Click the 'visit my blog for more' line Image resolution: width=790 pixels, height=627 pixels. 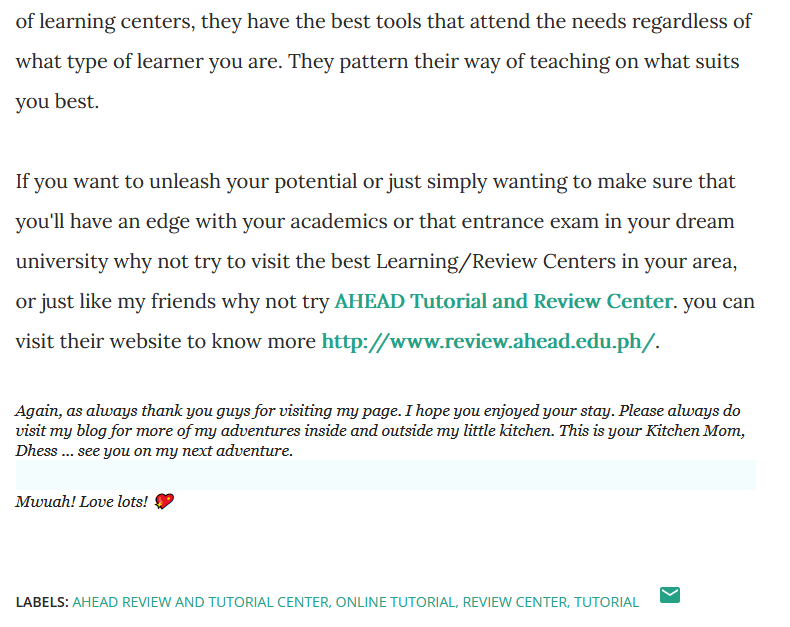[380, 431]
